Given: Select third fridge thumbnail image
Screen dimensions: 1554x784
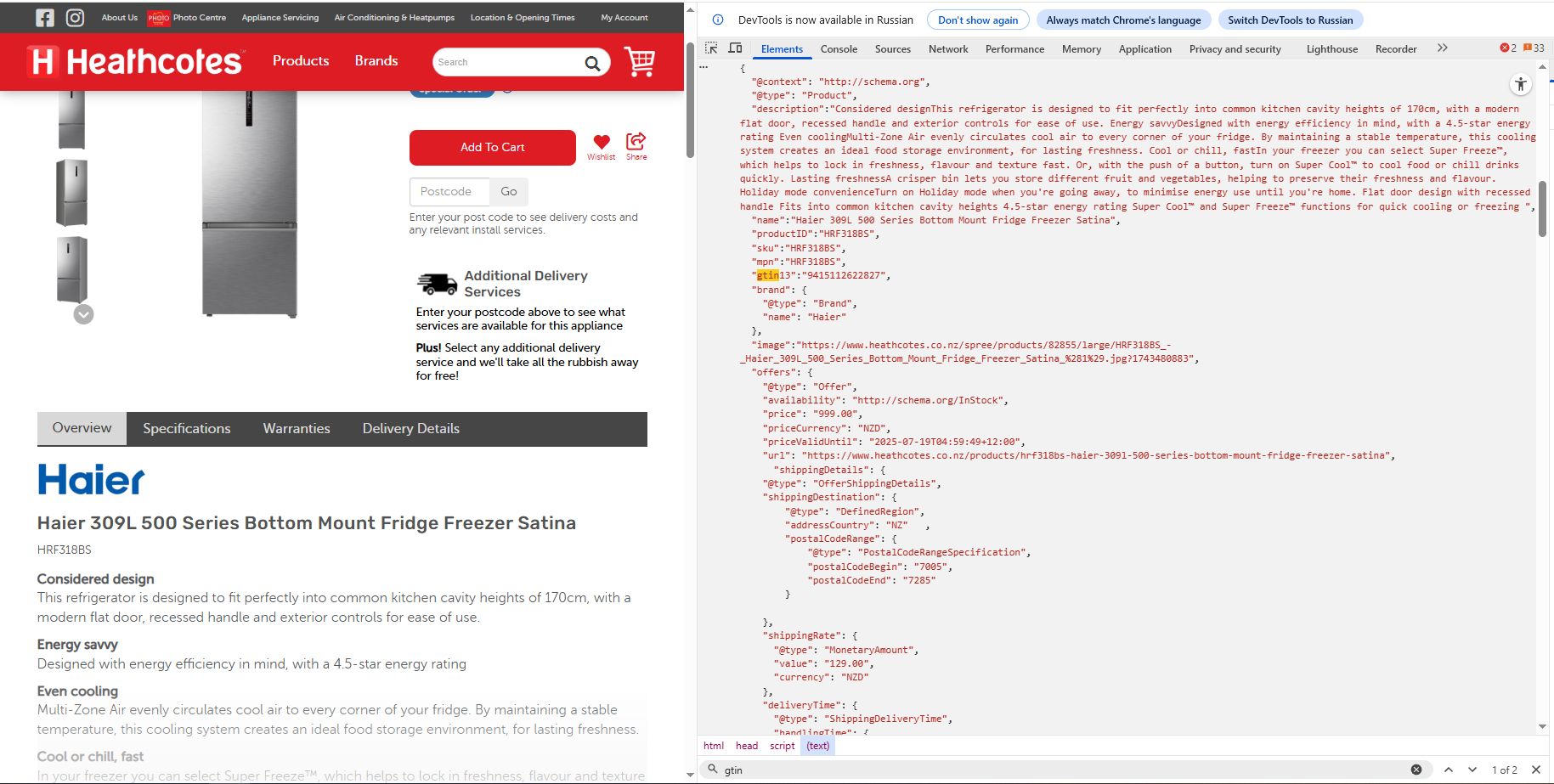Looking at the screenshot, I should click(x=72, y=269).
